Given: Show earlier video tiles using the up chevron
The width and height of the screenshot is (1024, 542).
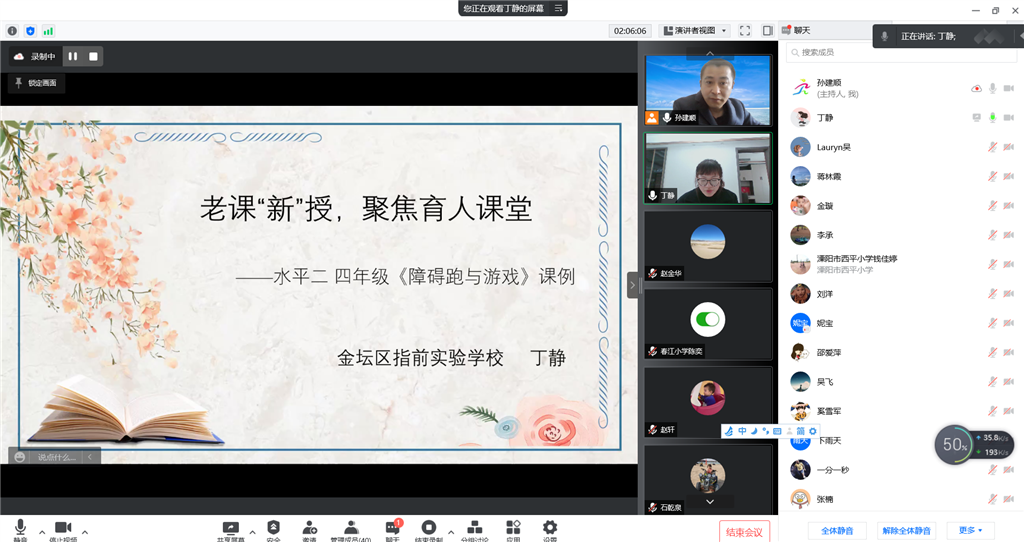Looking at the screenshot, I should [x=710, y=53].
